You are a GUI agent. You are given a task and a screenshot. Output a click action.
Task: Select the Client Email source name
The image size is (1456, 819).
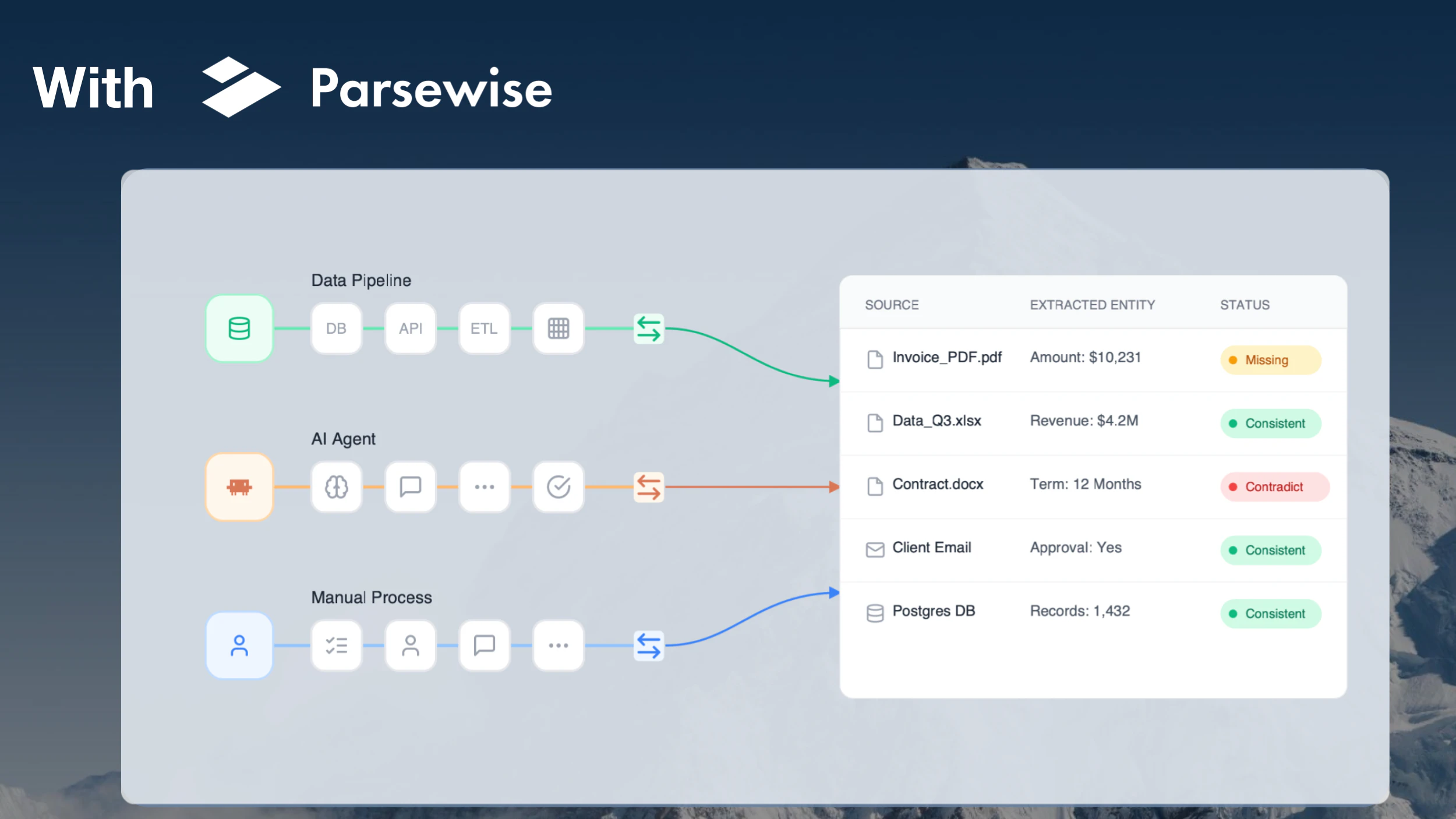932,548
